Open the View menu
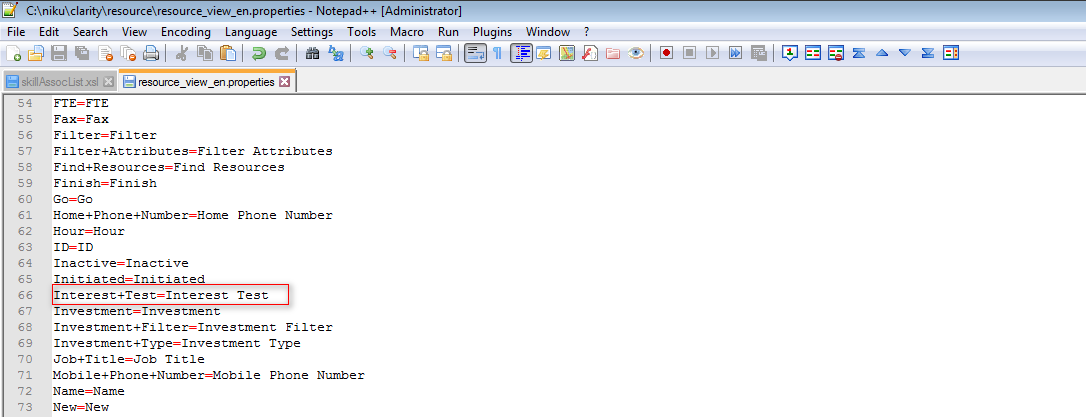The image size is (1086, 417). pos(134,32)
